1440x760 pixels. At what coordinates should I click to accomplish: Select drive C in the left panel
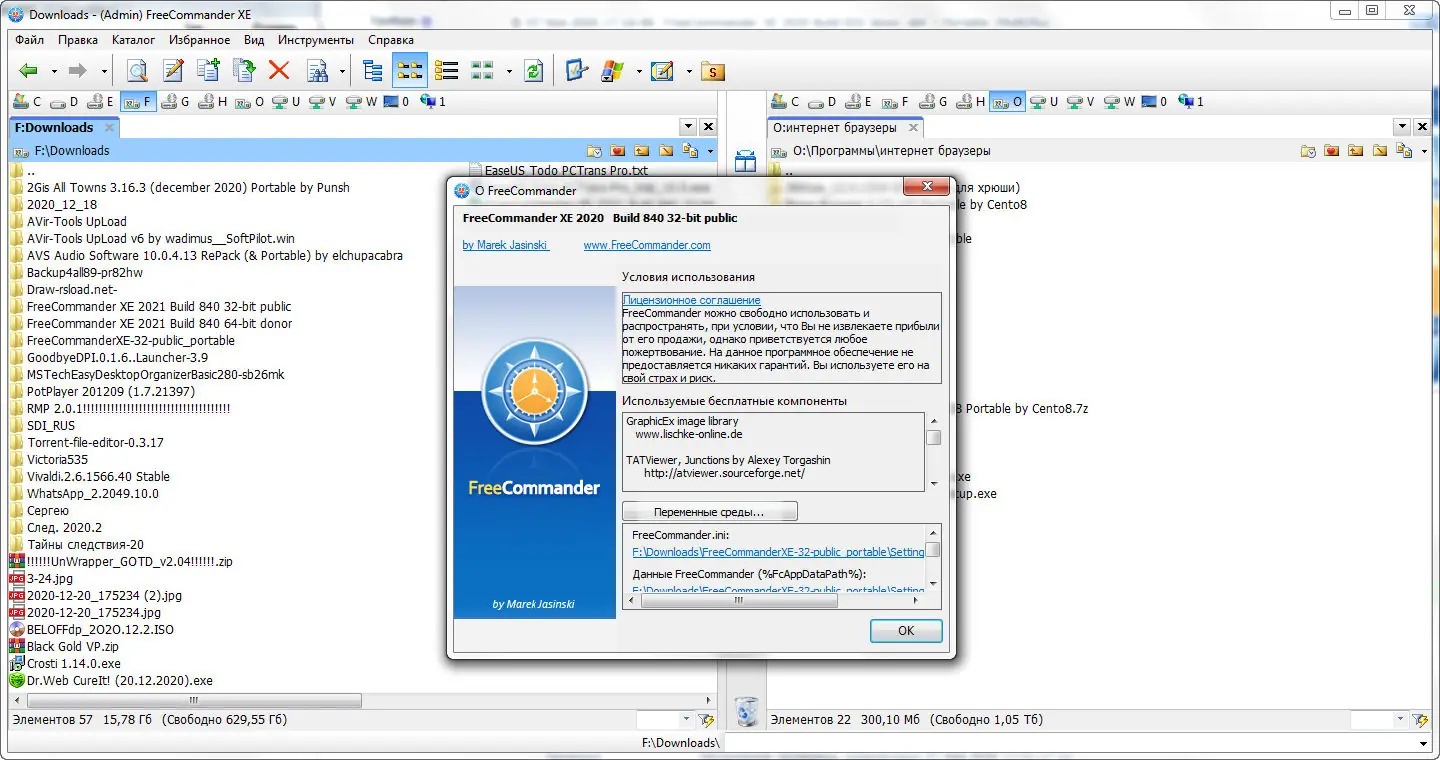[x=27, y=101]
